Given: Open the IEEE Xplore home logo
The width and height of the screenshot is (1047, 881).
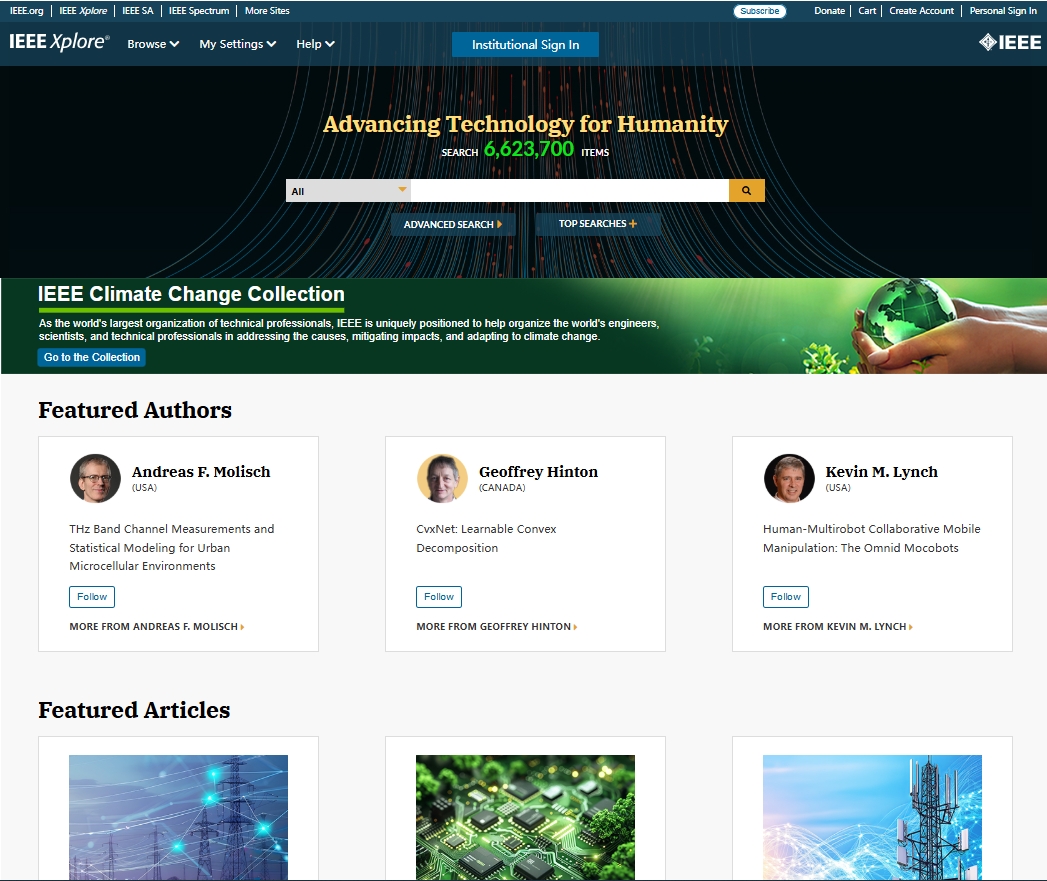Looking at the screenshot, I should [x=59, y=42].
